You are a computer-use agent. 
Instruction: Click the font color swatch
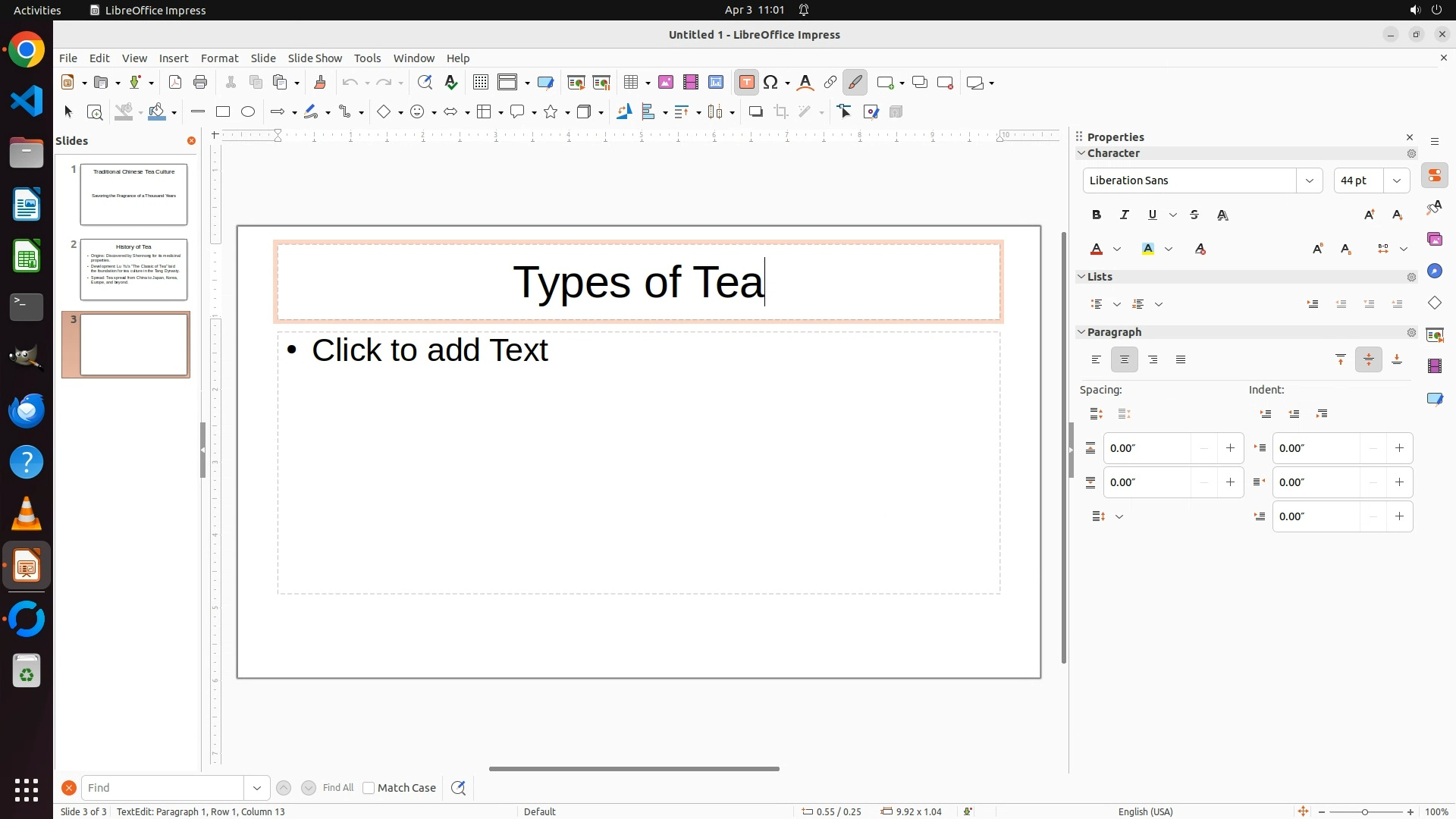click(1097, 249)
